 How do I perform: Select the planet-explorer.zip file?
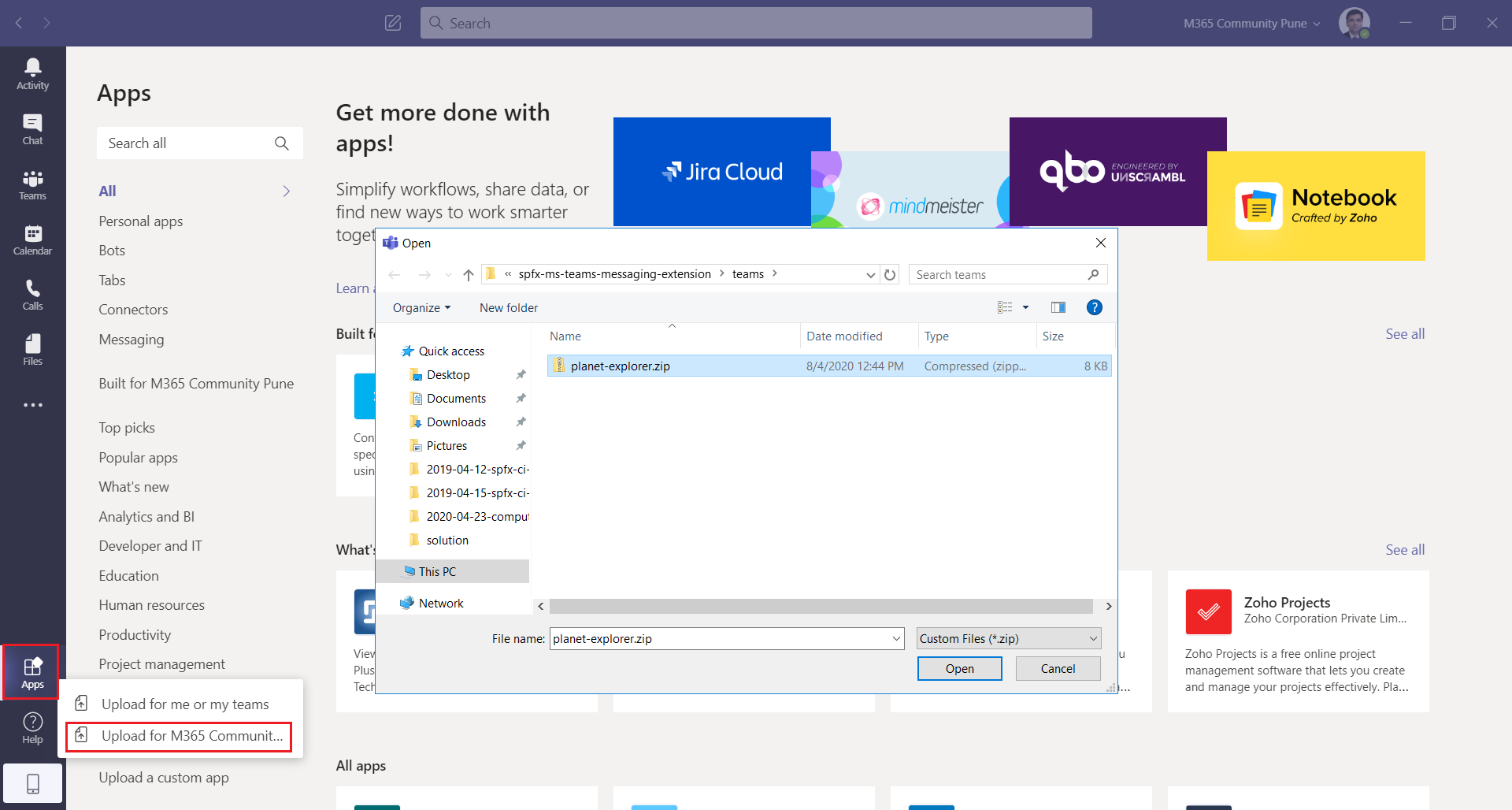(x=620, y=366)
